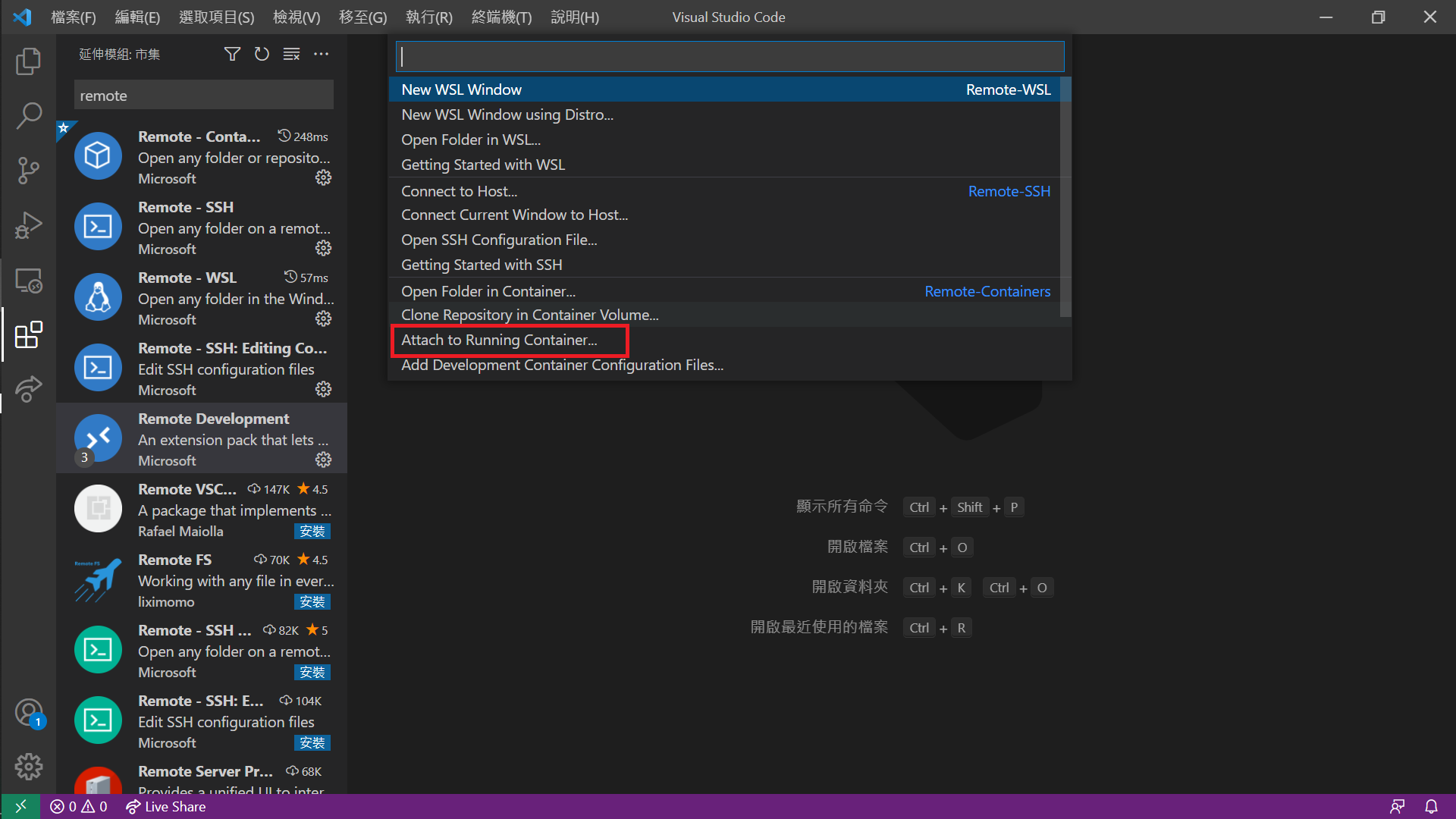1456x819 pixels.
Task: Click green remote window status bar button
Action: (20, 806)
